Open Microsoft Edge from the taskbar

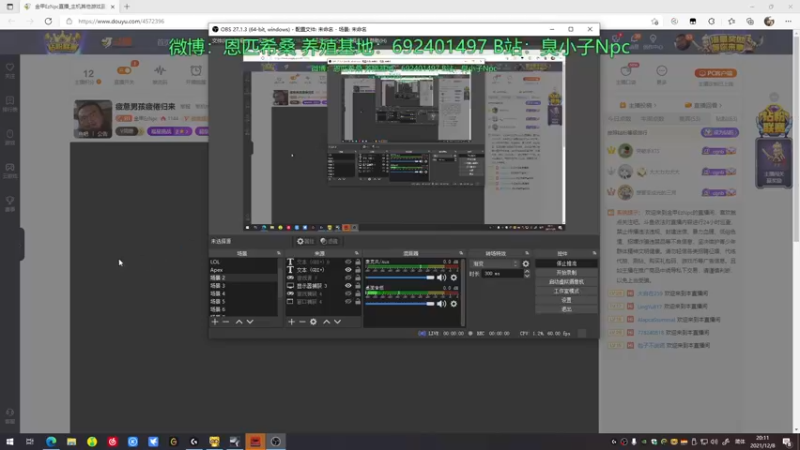[51, 441]
